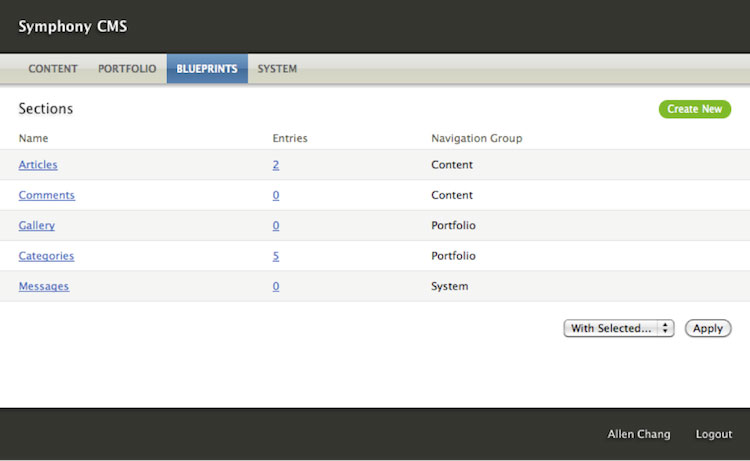Click the Symphony CMS site title
The height and width of the screenshot is (461, 750).
click(x=72, y=27)
